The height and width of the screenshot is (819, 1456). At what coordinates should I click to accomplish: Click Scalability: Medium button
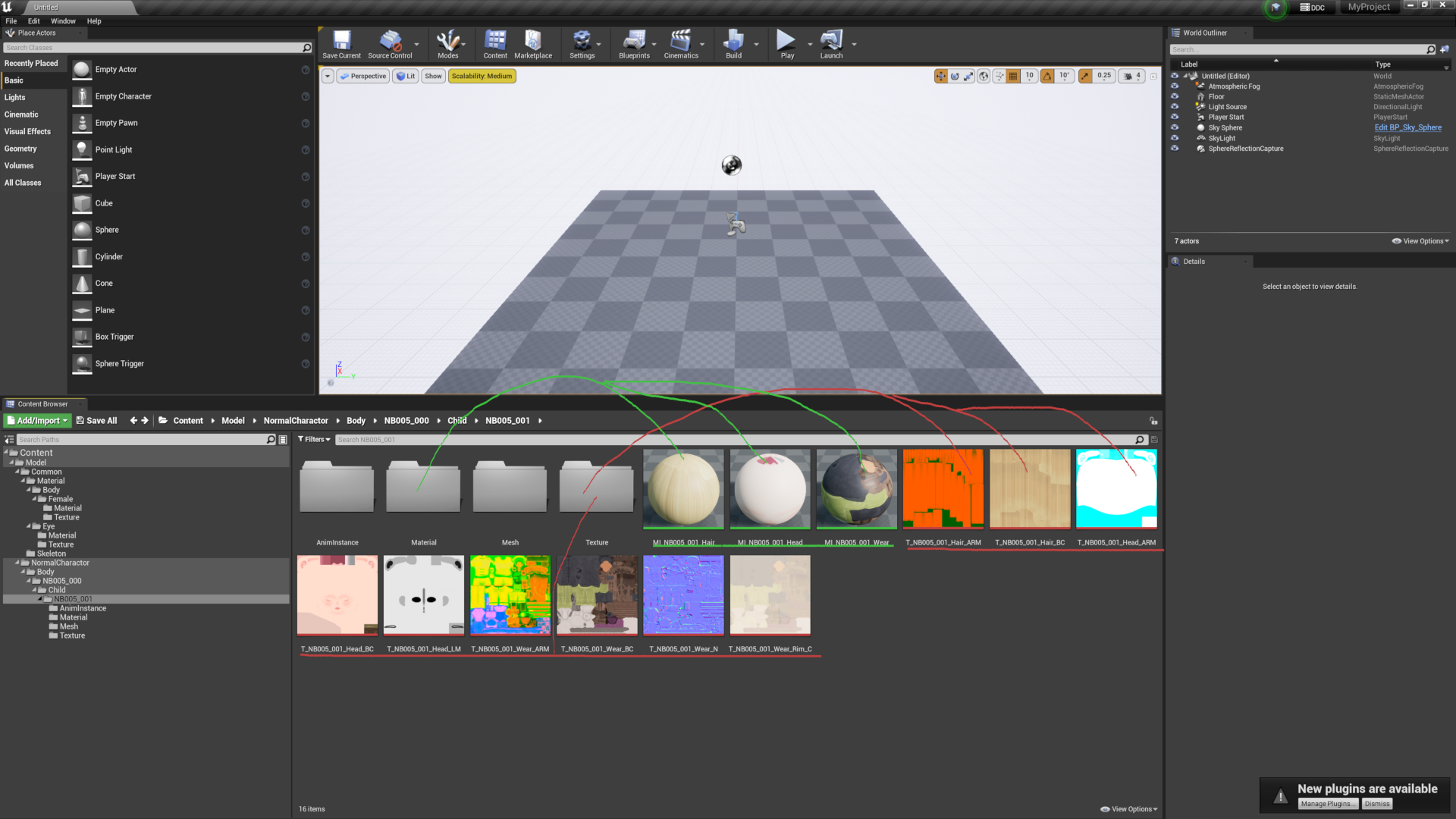[482, 76]
